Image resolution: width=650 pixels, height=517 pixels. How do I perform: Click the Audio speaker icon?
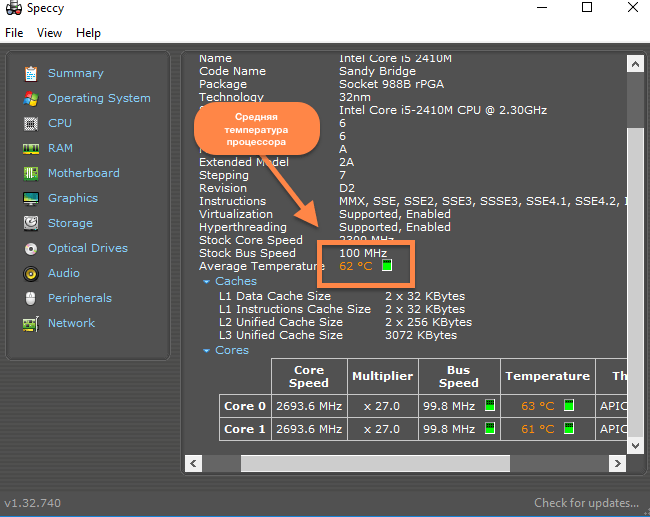(31, 274)
